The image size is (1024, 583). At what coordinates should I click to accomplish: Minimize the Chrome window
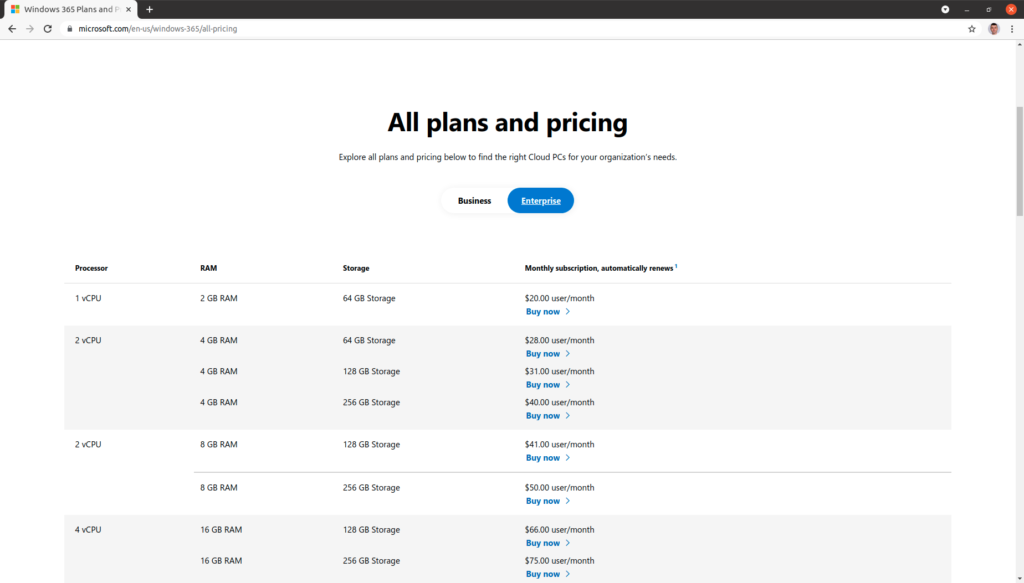point(967,9)
